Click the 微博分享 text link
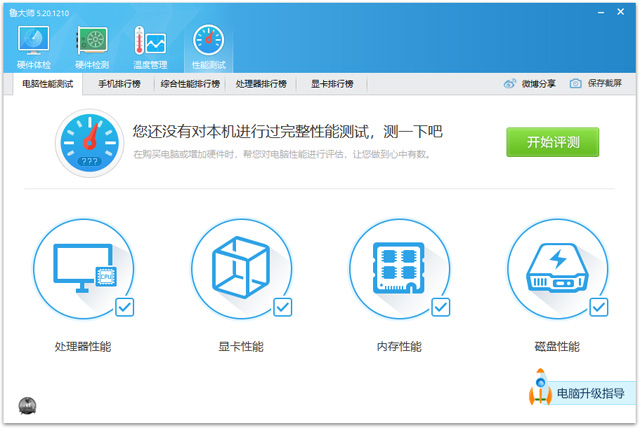The image size is (640, 428). tap(538, 84)
